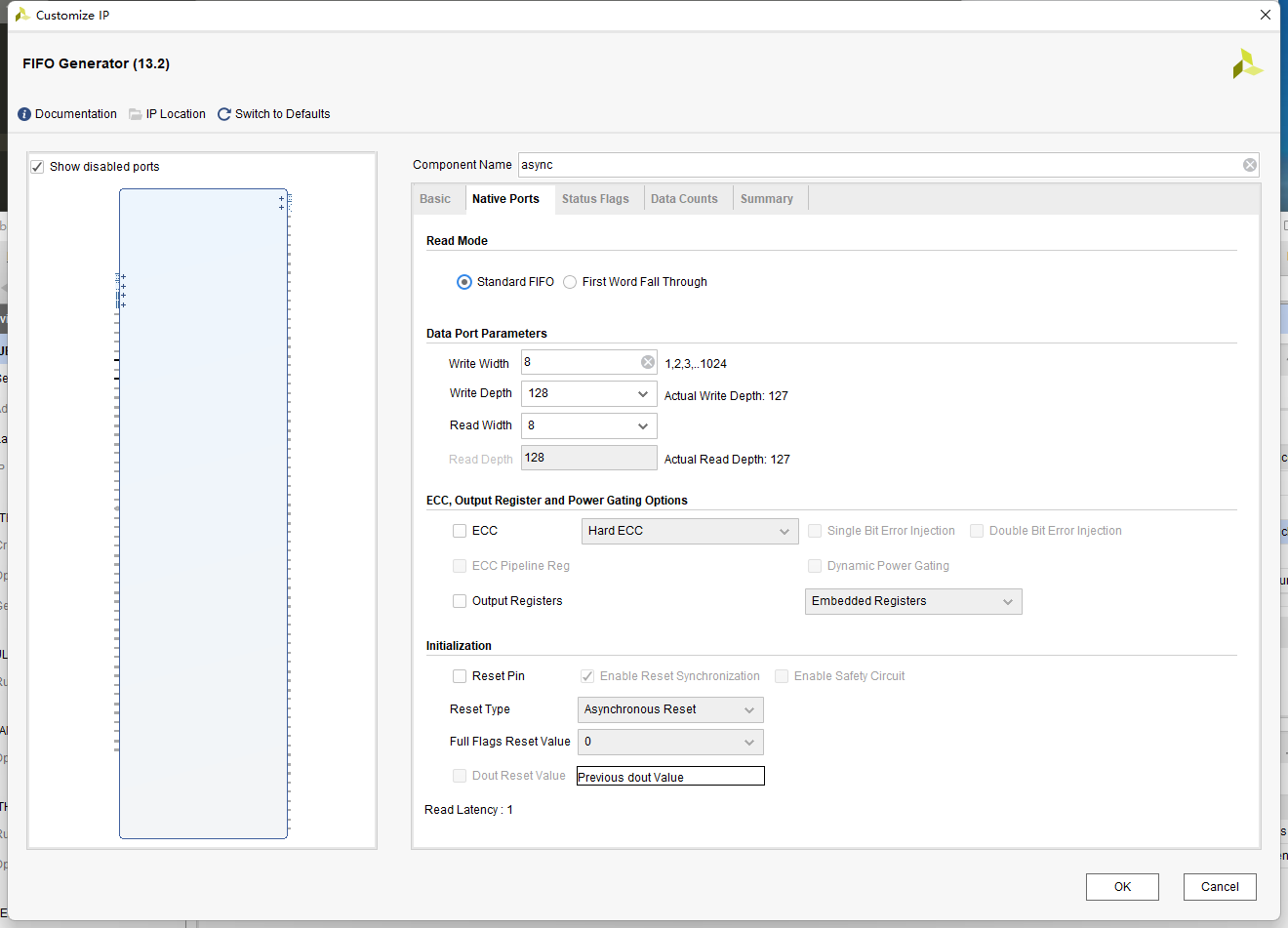Open the Reset Type dropdown
This screenshot has height=928, width=1288.
click(x=670, y=709)
